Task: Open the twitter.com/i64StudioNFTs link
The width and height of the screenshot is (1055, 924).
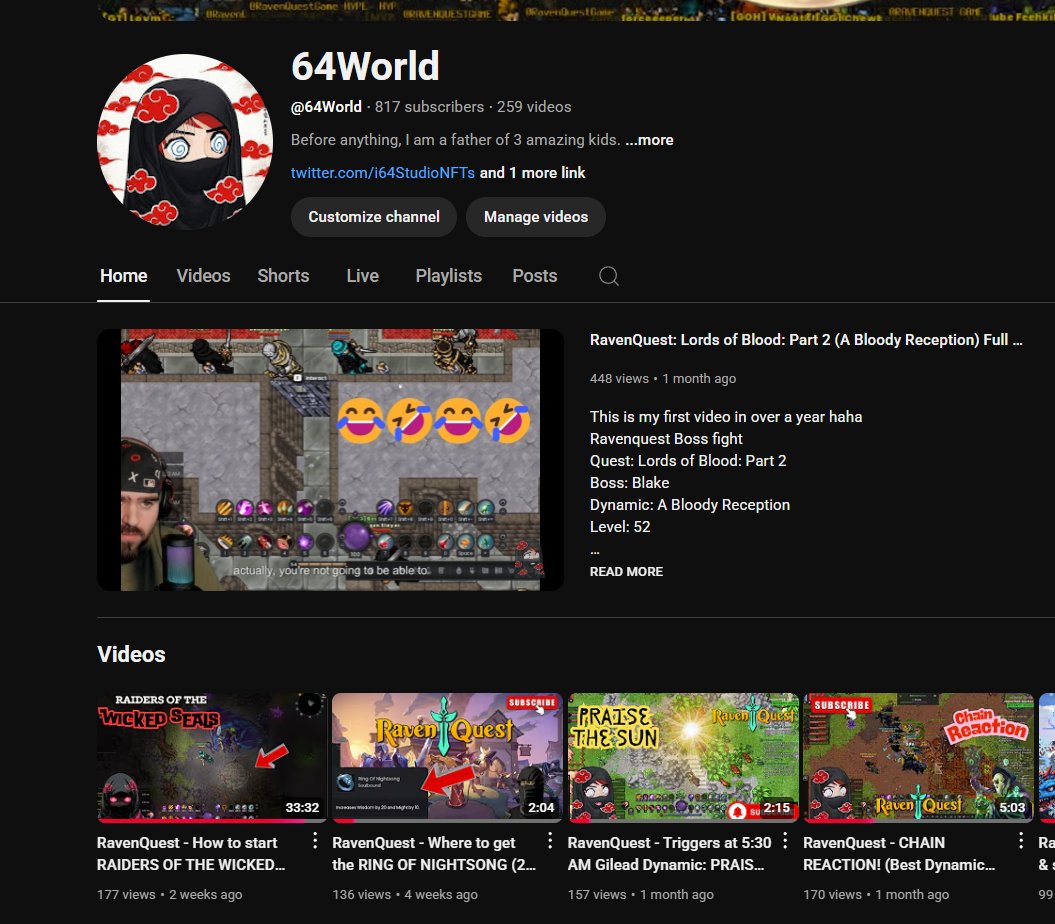Action: tap(383, 173)
